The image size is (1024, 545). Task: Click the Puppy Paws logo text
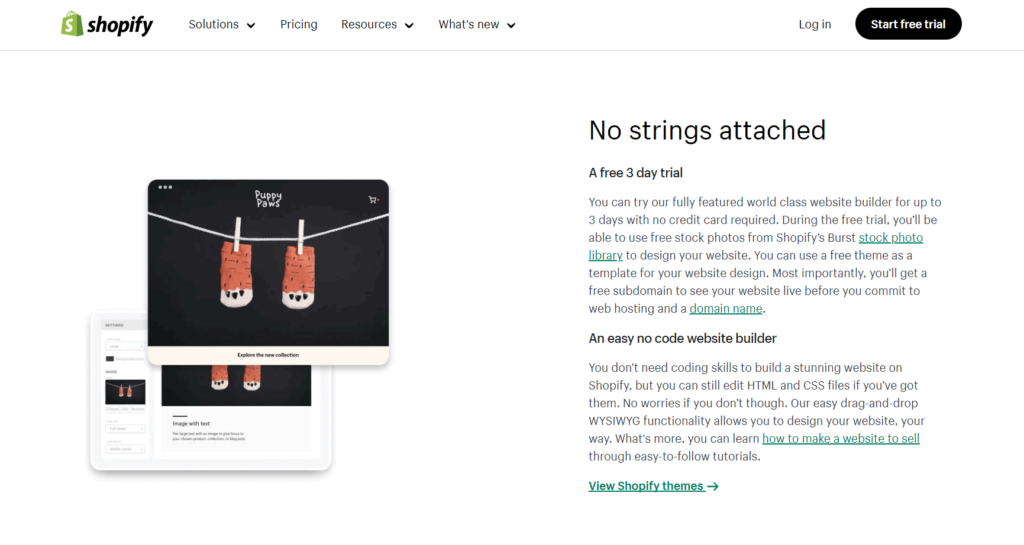coord(268,198)
